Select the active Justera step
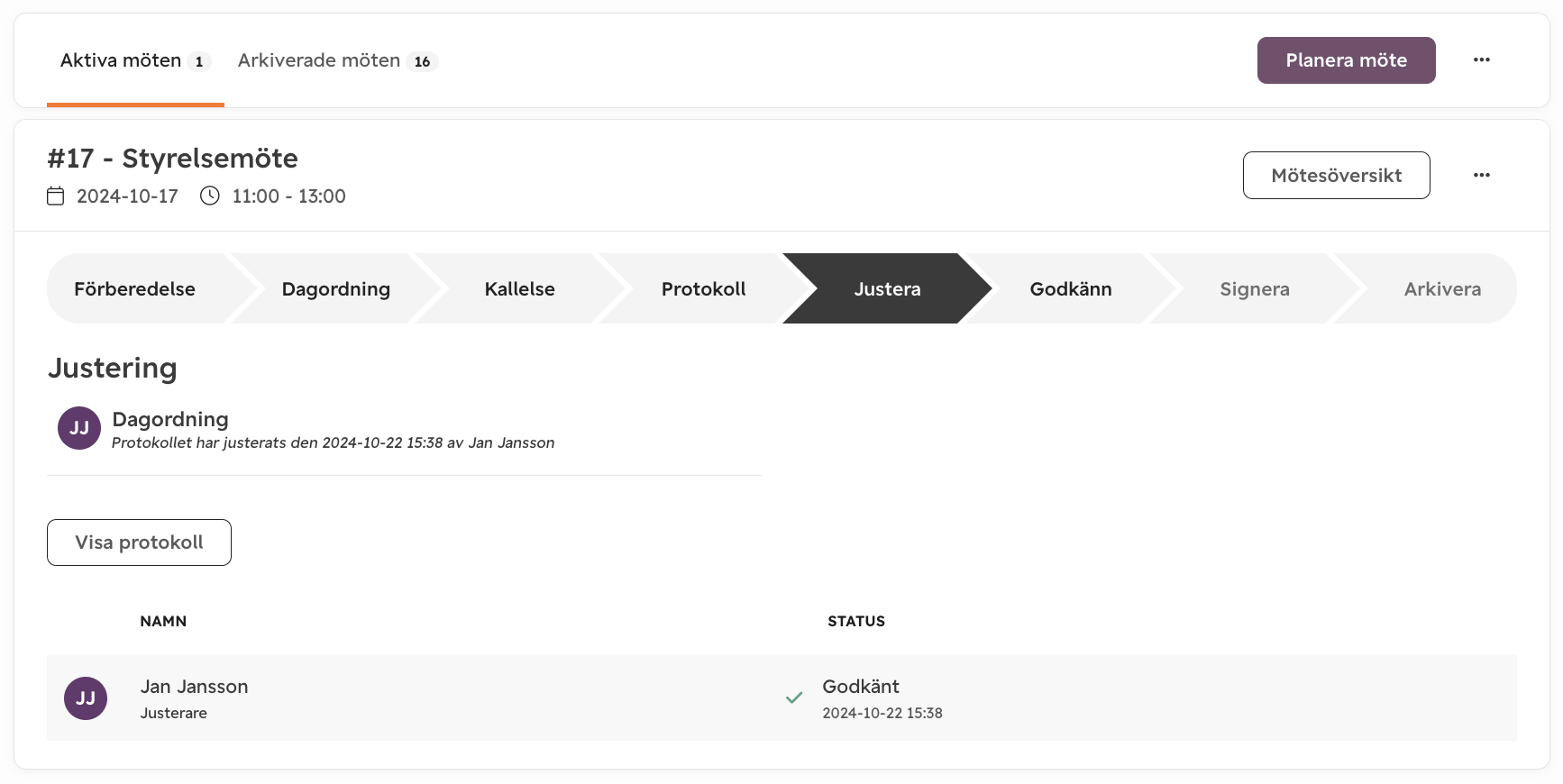 coord(888,288)
